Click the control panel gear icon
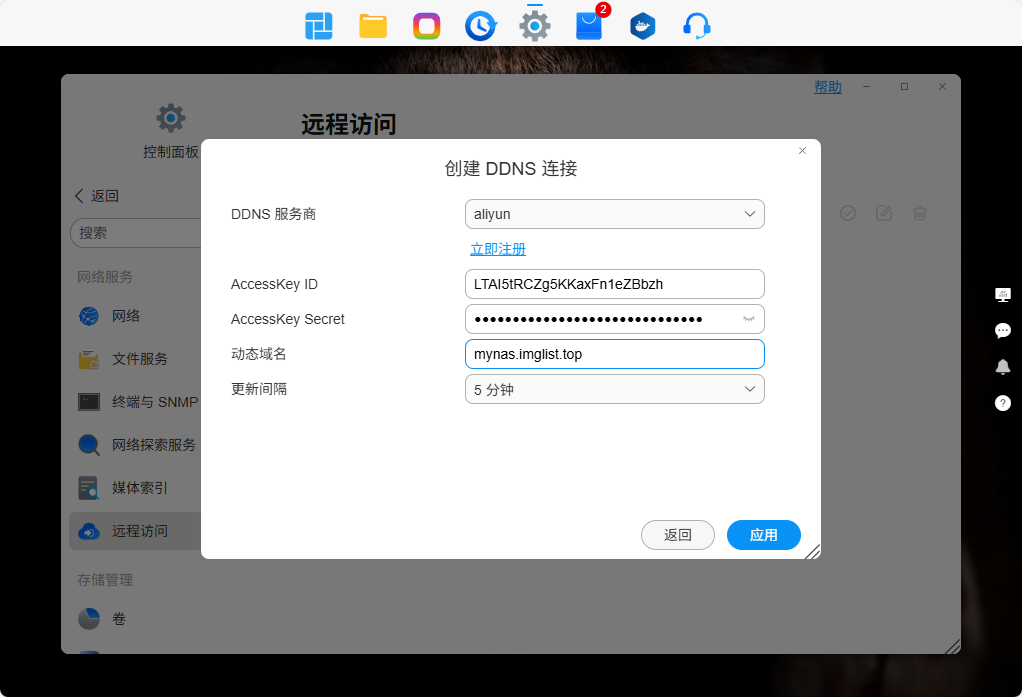The width and height of the screenshot is (1022, 697). (x=171, y=118)
